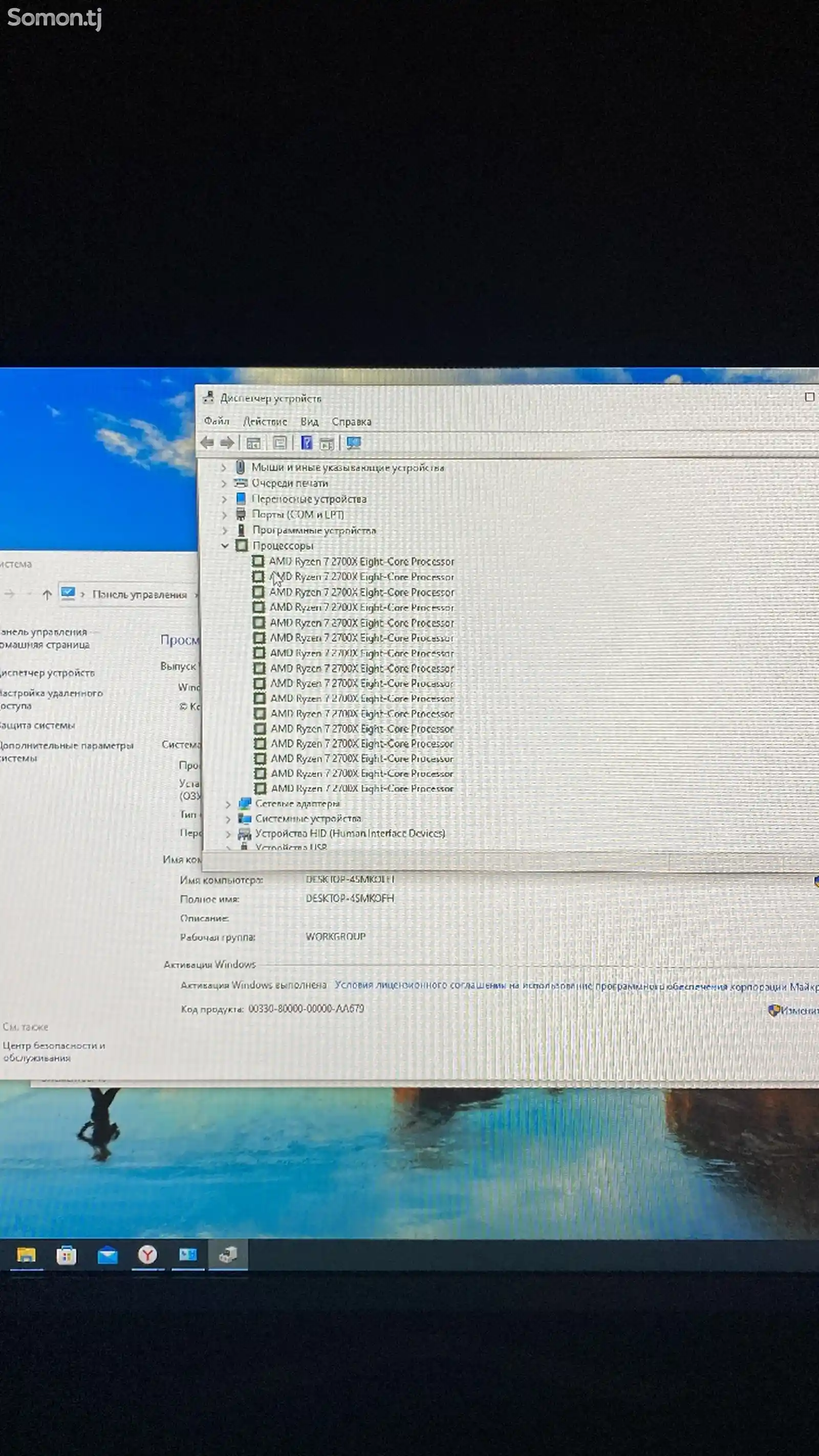Expand the Очереди печати node
819x1456 pixels.
point(224,483)
